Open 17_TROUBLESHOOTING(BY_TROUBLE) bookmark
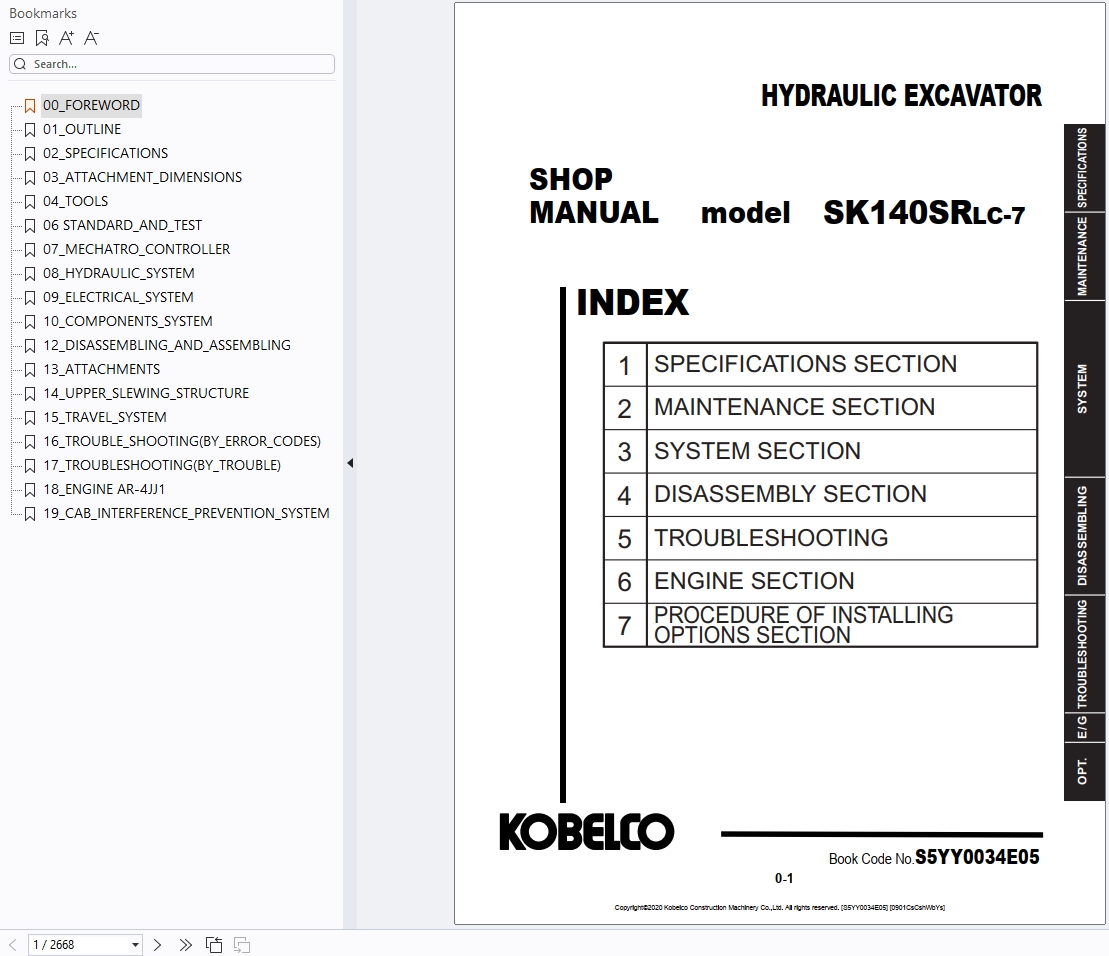 tap(162, 466)
